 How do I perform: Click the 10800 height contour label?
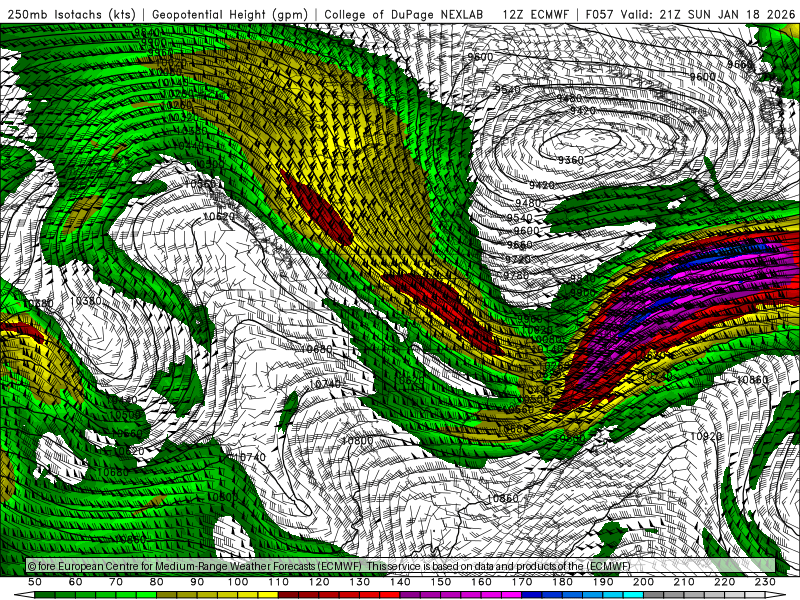click(x=357, y=440)
